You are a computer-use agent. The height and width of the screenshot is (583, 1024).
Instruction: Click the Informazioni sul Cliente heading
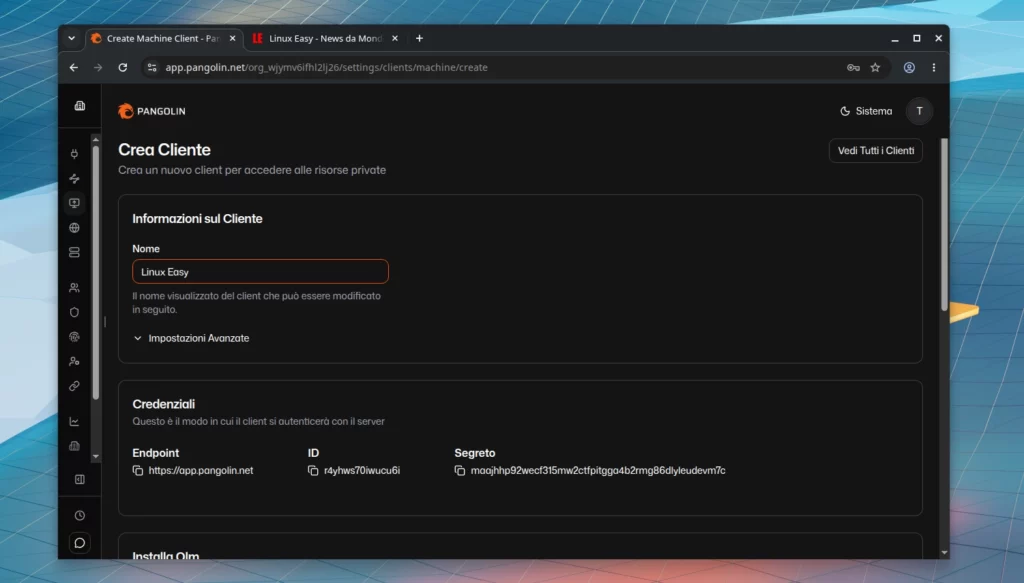[197, 219]
